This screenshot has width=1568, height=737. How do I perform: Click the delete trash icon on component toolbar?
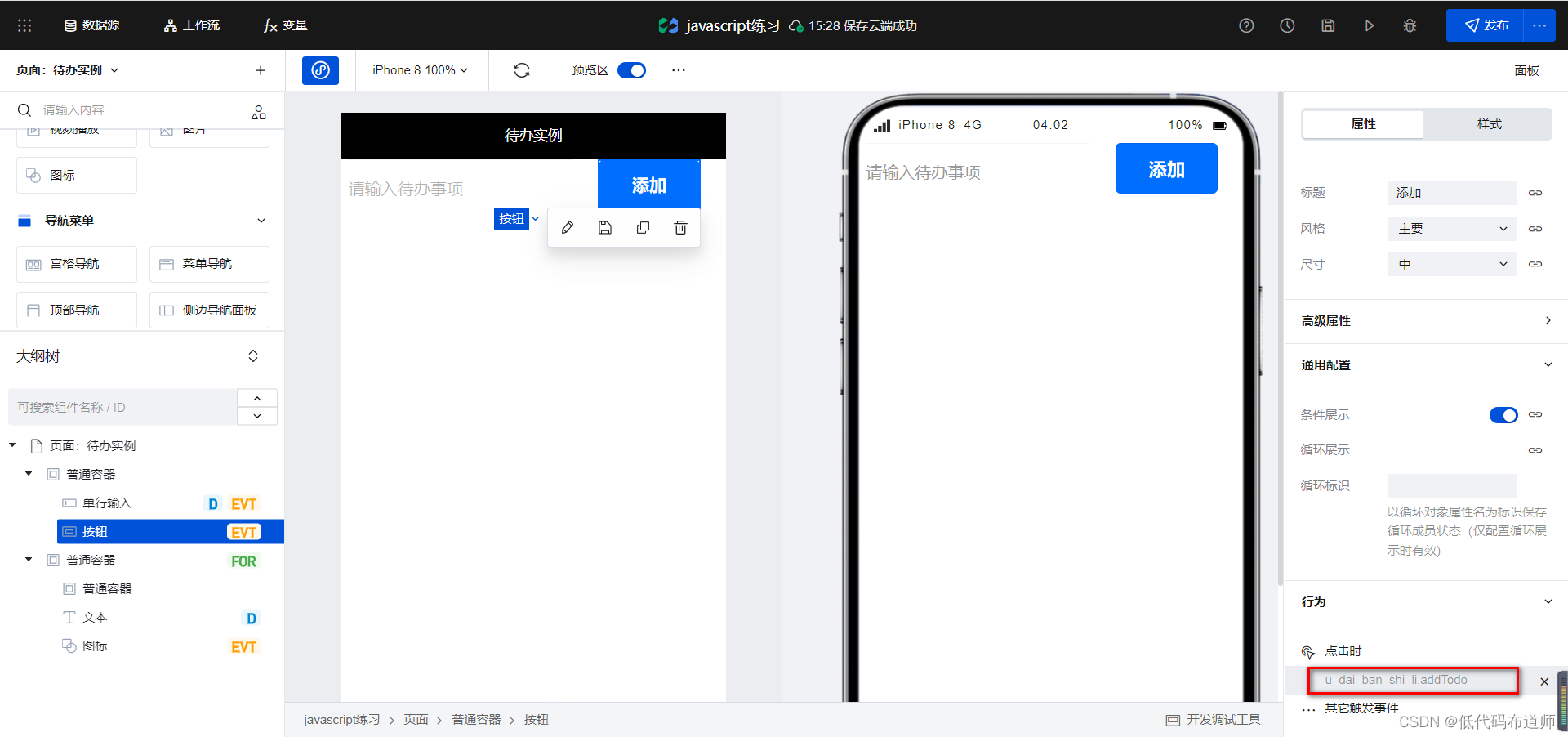click(680, 228)
